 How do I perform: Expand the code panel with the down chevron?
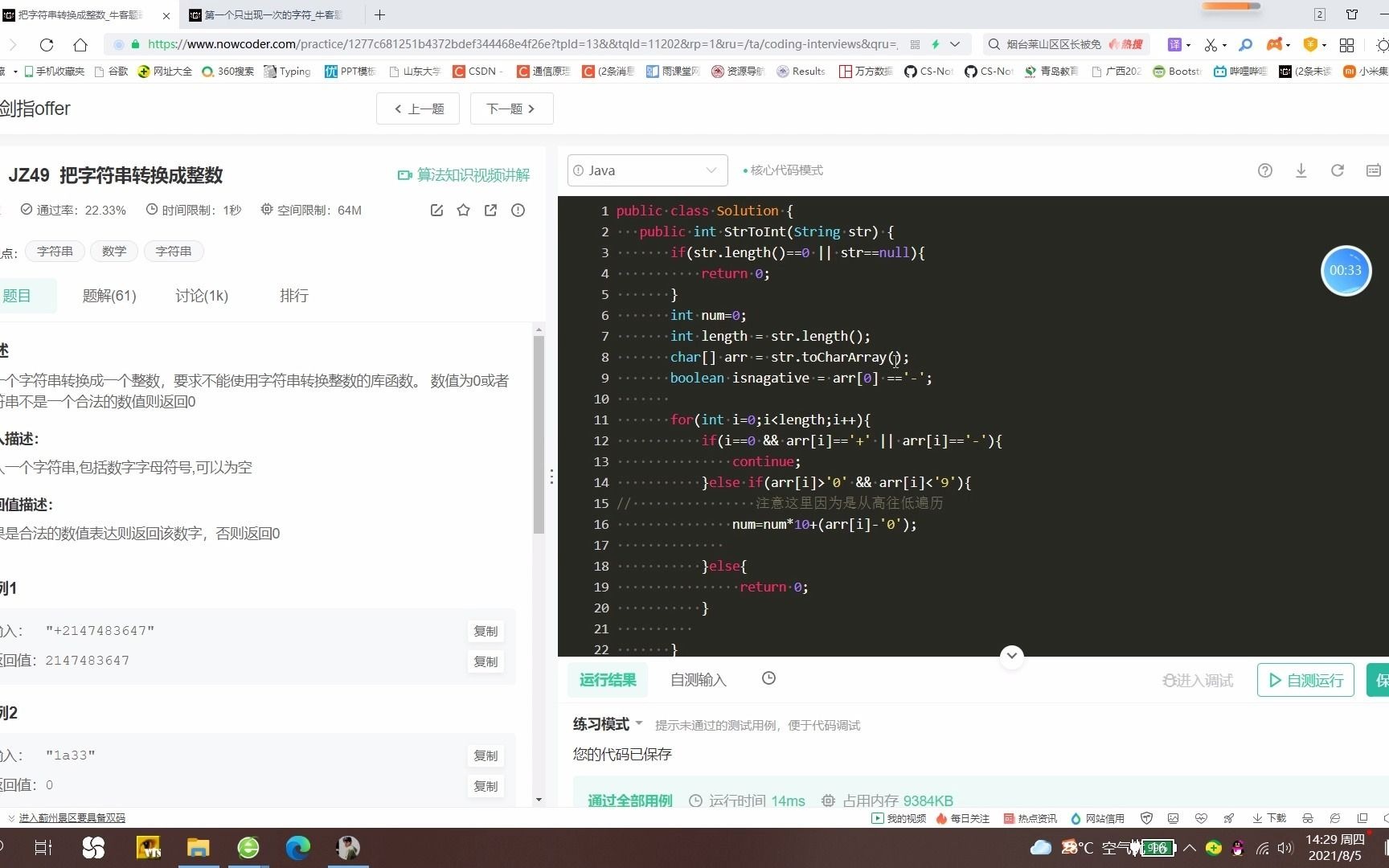1011,656
